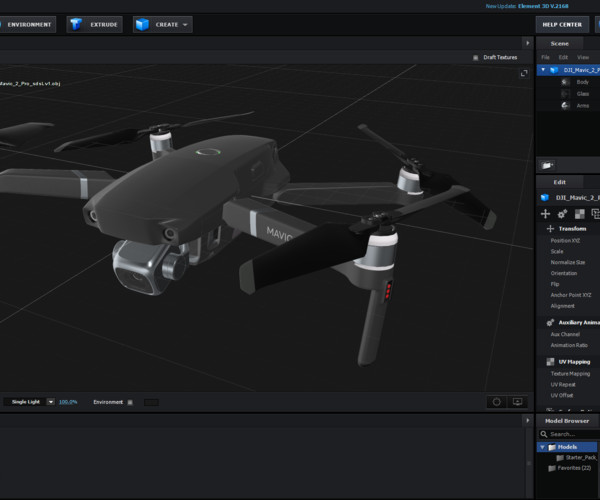Viewport: 600px width, 500px height.
Task: Select the blue cube icon of DJI_Mavic group in Scene
Action: coord(554,70)
